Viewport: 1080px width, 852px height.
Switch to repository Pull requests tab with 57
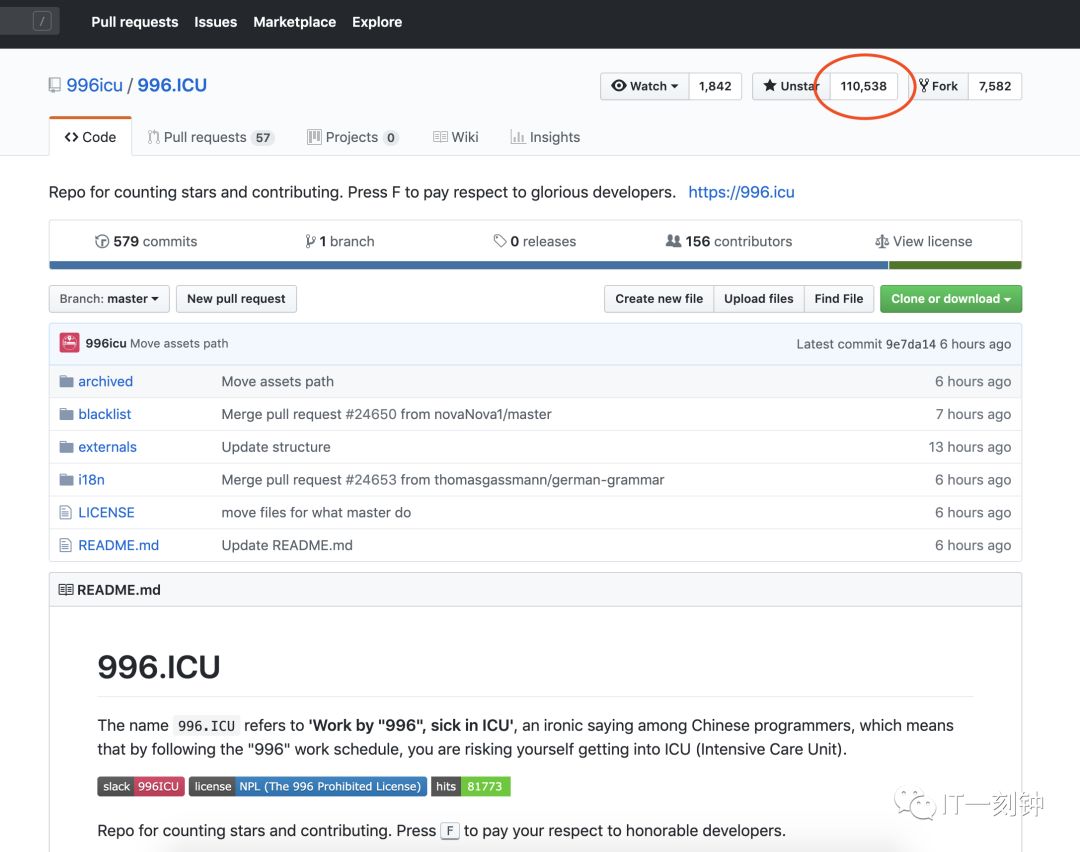pos(211,137)
